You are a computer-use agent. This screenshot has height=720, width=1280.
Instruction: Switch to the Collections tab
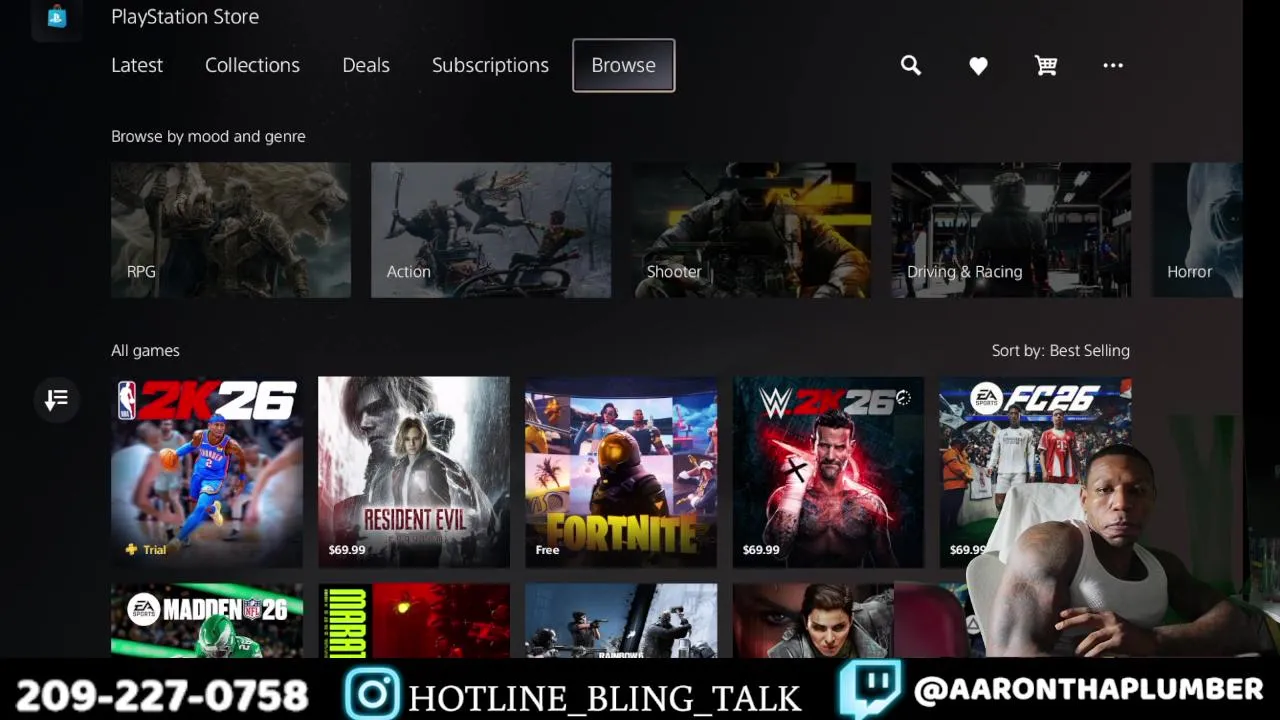tap(252, 65)
